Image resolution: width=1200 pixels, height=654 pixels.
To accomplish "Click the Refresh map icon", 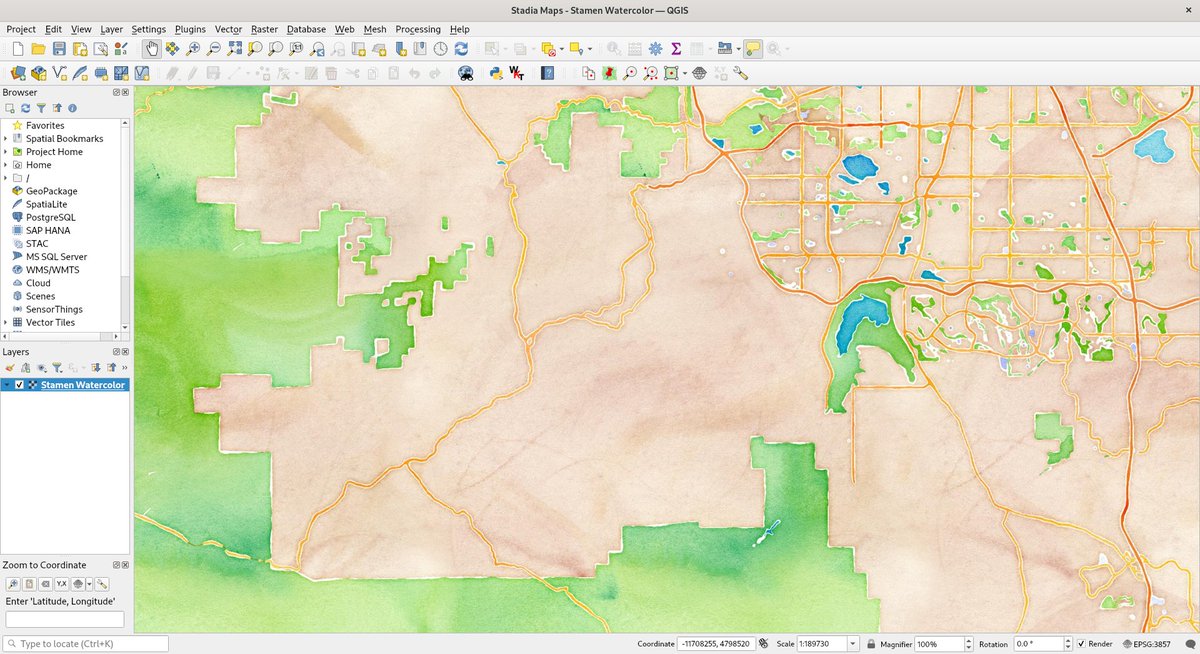I will click(x=461, y=48).
